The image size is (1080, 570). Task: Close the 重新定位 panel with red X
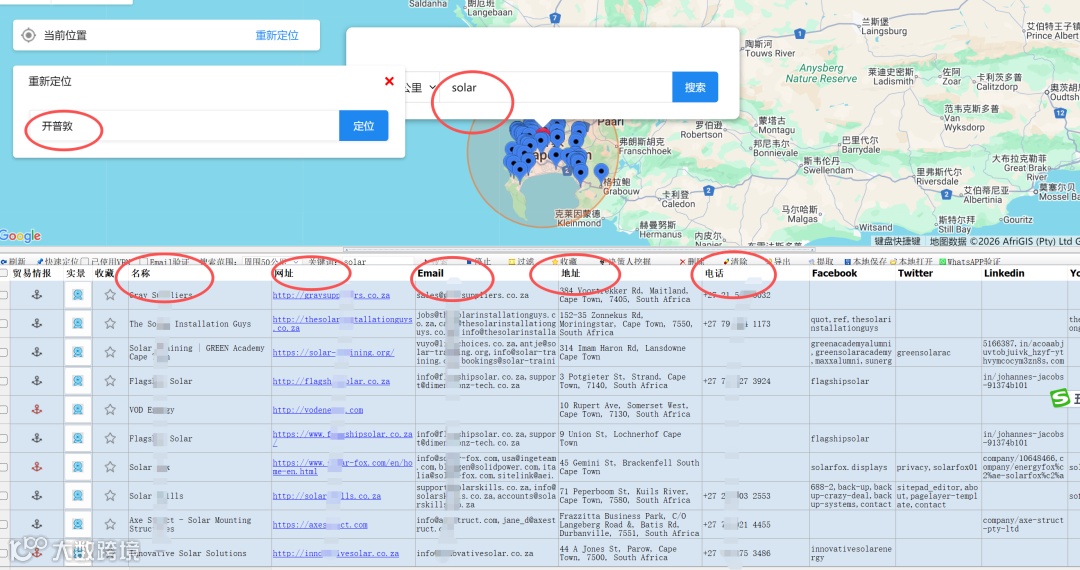tap(389, 81)
